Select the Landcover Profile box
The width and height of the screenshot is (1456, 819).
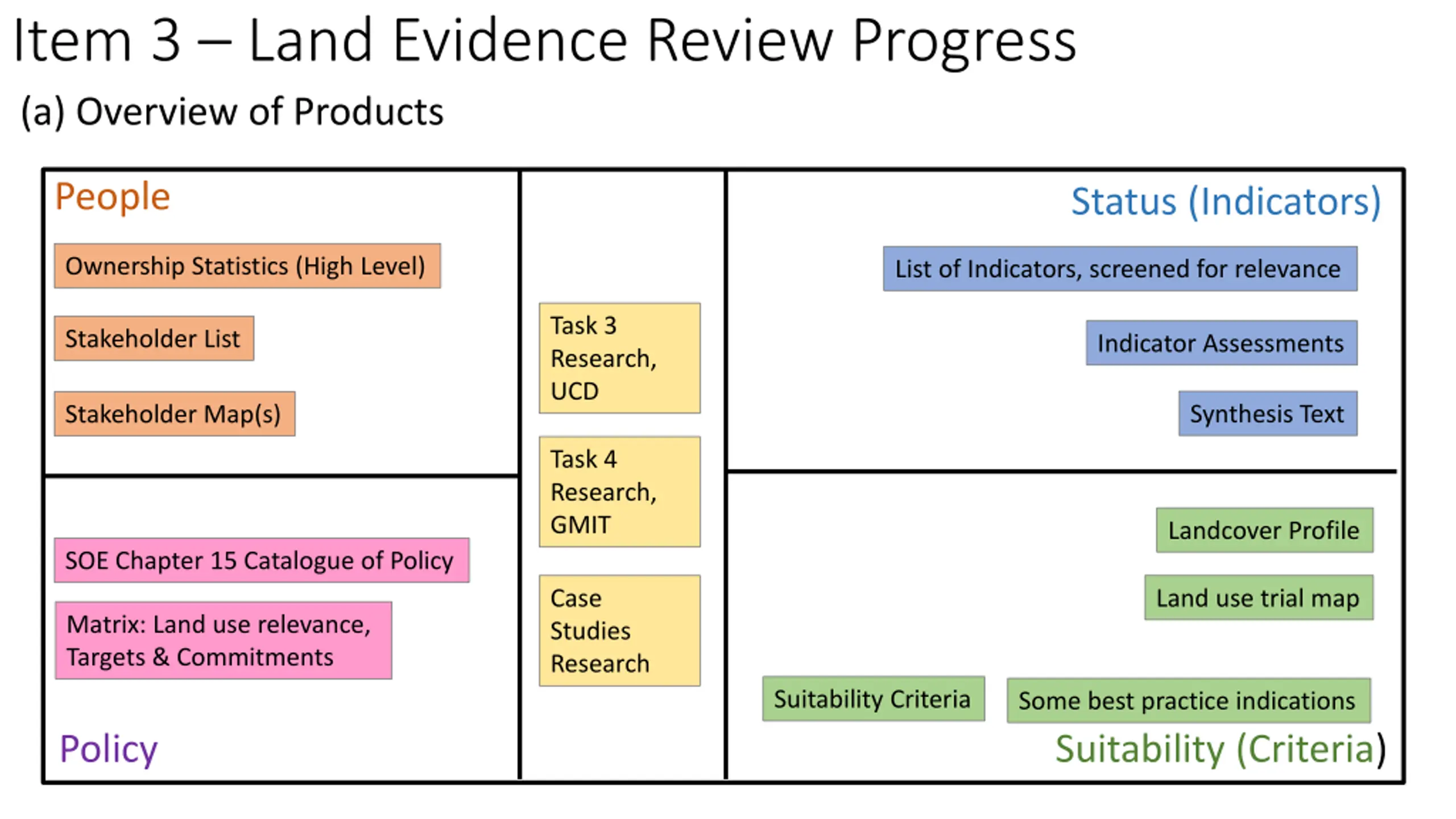1264,530
